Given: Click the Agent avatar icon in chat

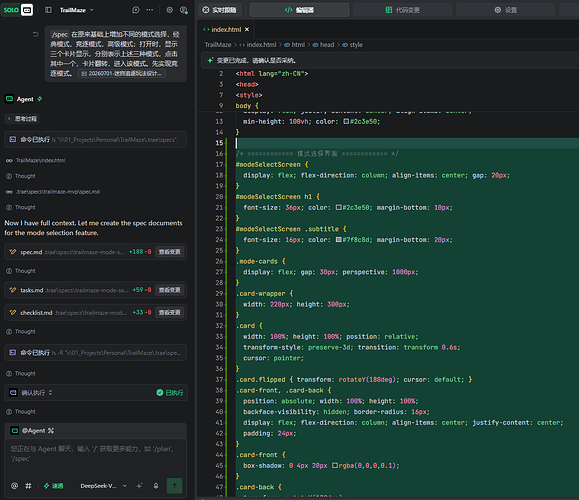Looking at the screenshot, I should [10, 99].
